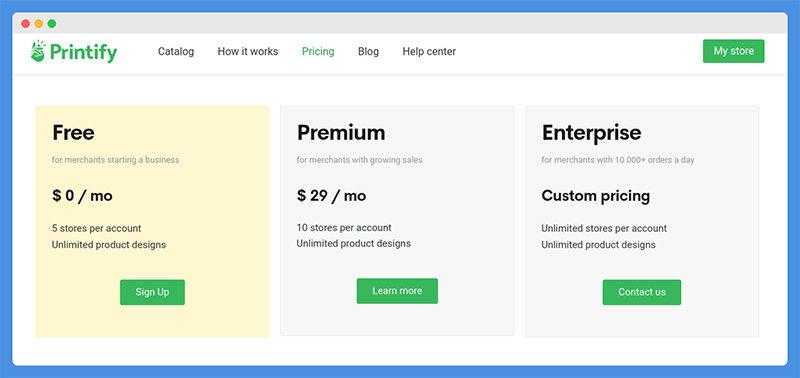Select the Pricing nav link
Screen dimensions: 800x378
coord(318,52)
